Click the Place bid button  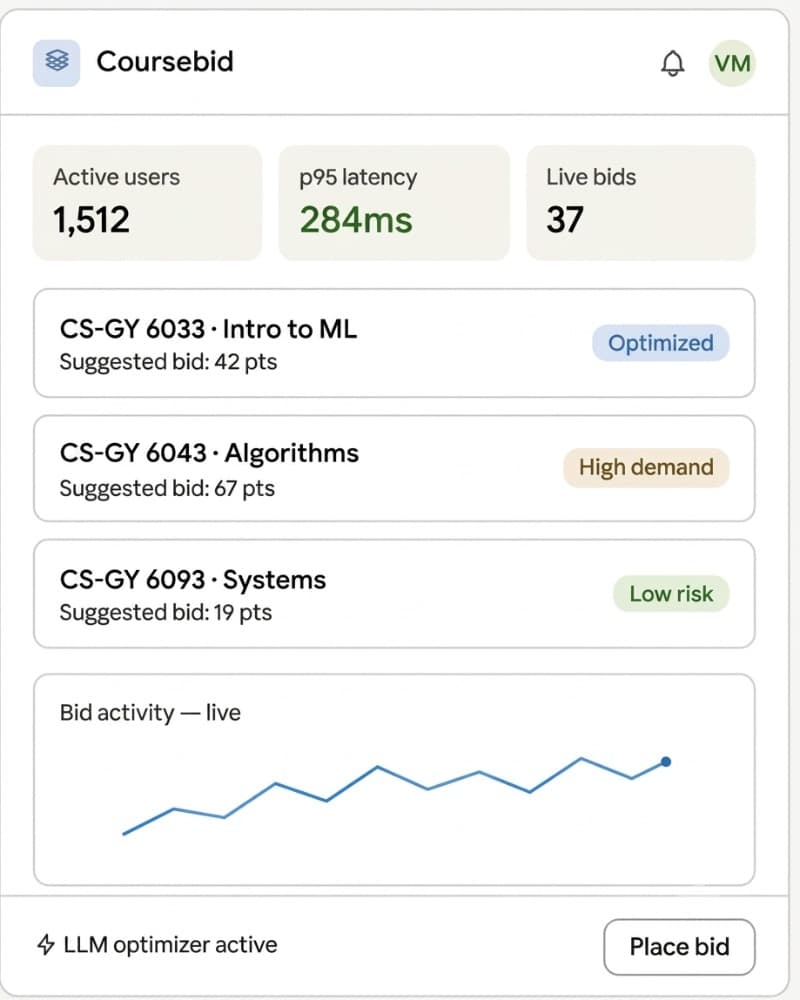[x=679, y=946]
